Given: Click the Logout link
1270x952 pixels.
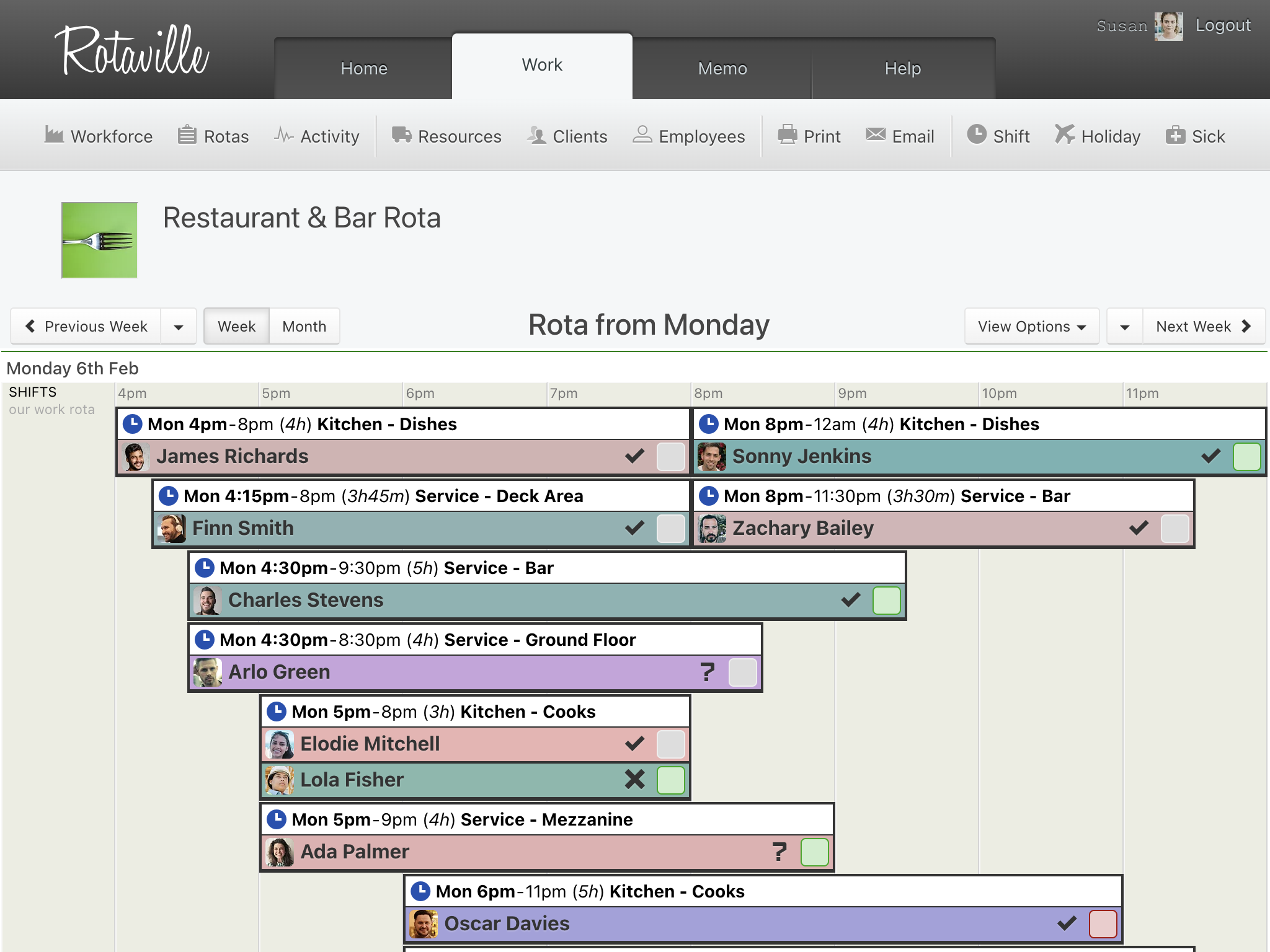Looking at the screenshot, I should tap(1223, 25).
